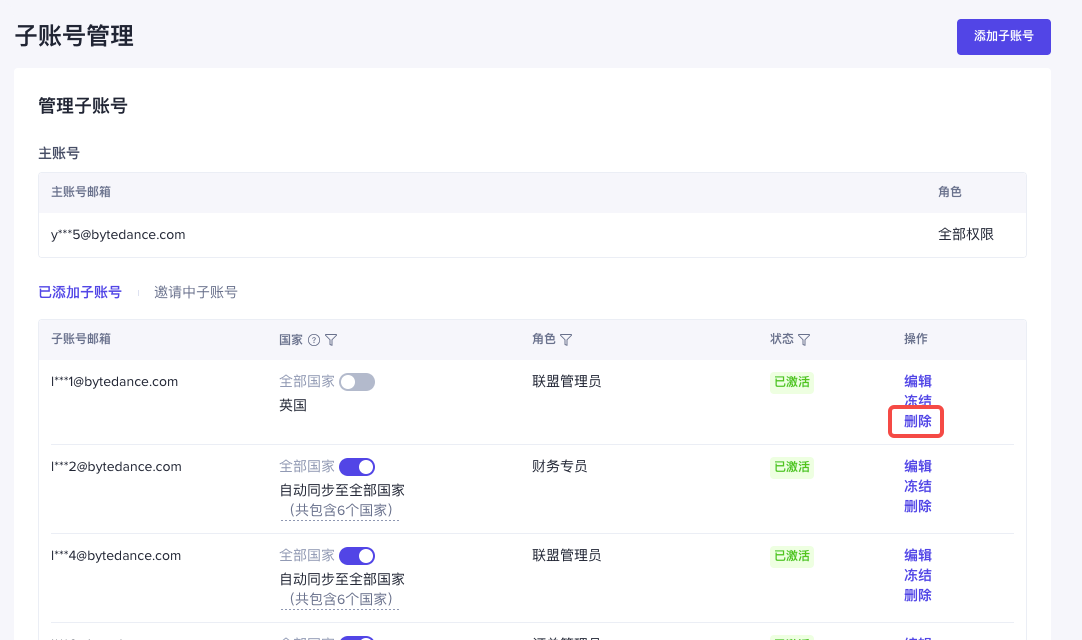Expand 共包含6个国家 under l***2@bytedance.com
This screenshot has width=1082, height=640.
(338, 511)
